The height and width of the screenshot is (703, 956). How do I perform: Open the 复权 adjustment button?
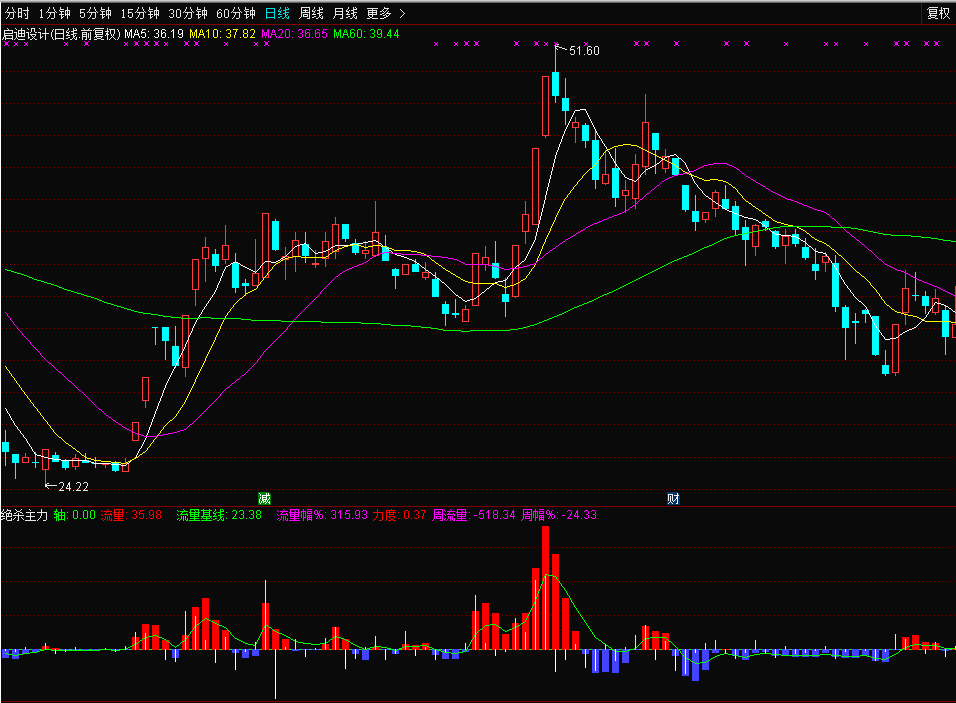coord(938,13)
